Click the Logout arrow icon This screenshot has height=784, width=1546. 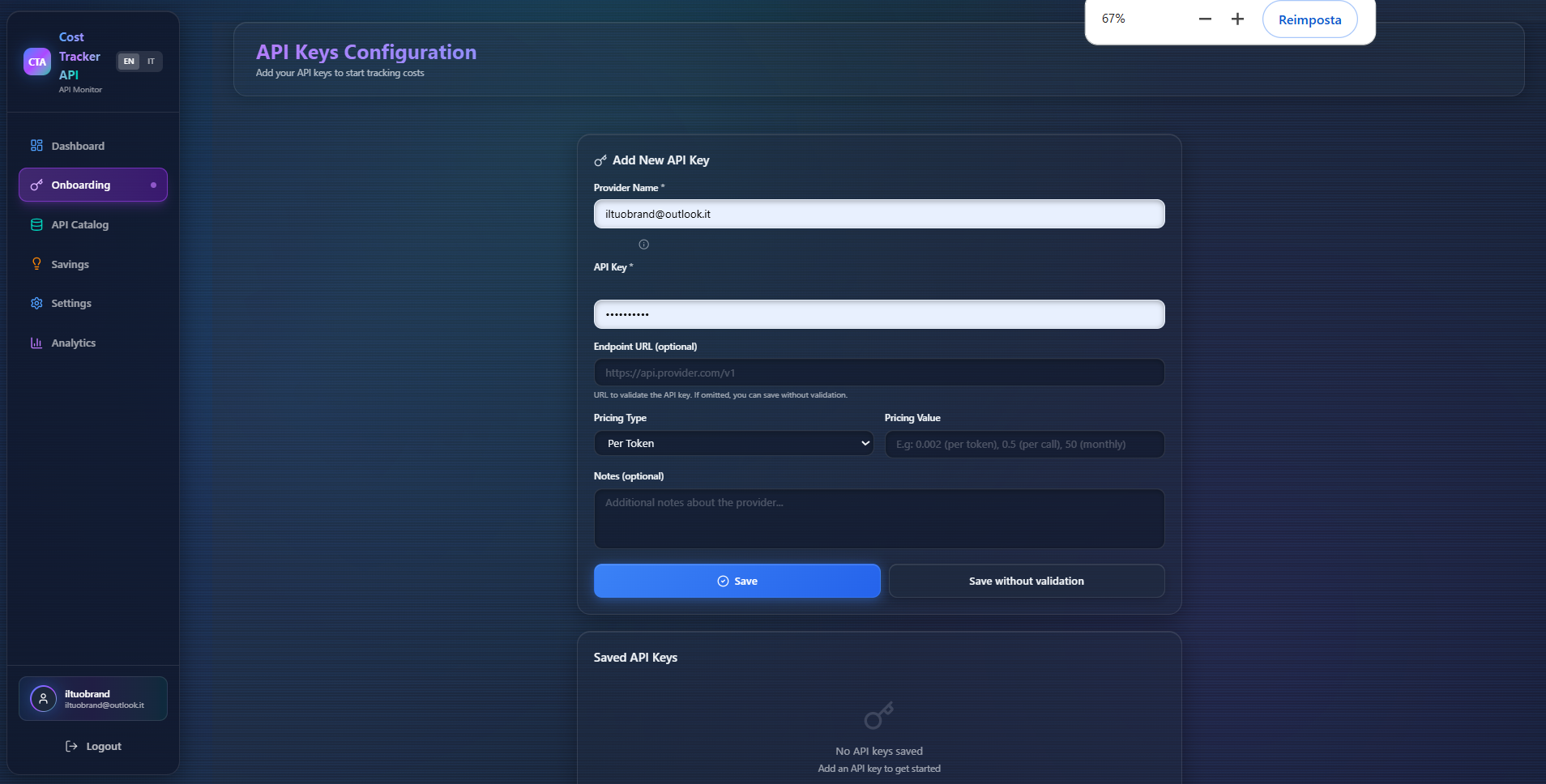tap(70, 745)
